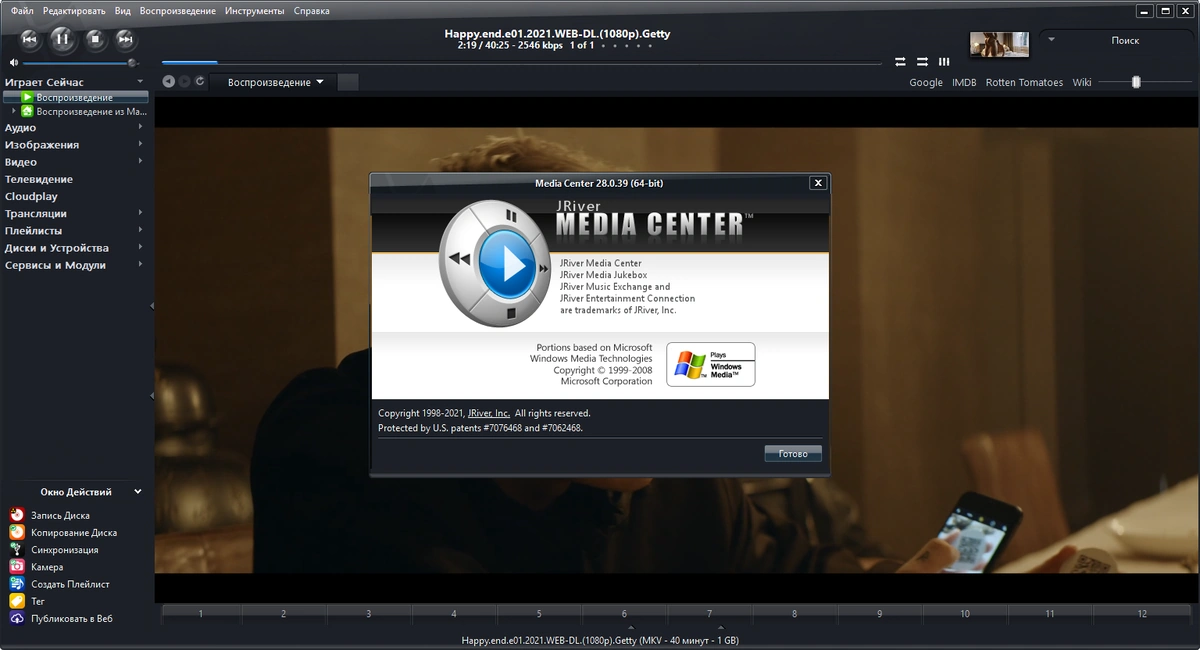This screenshot has width=1200, height=650.
Task: Expand the Плейлисты section
Action: (140, 231)
